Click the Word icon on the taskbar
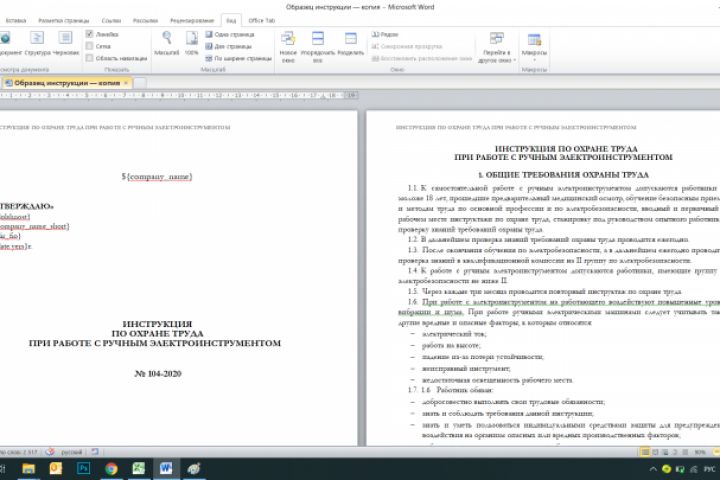Image resolution: width=720 pixels, height=480 pixels. tap(166, 469)
